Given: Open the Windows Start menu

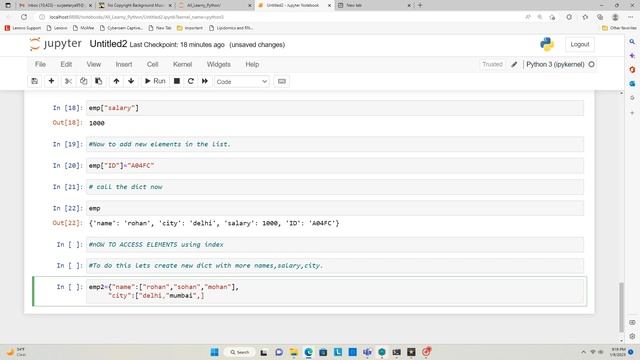Looking at the screenshot, I should tap(214, 352).
